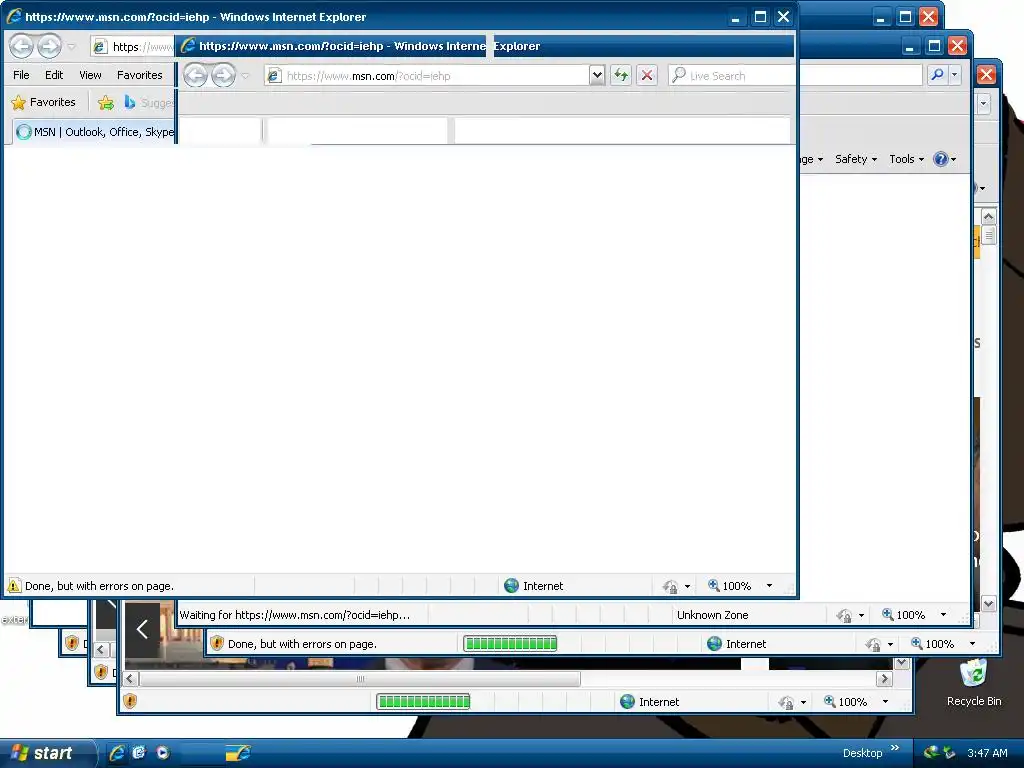Click Internet globe in third window status bar
Screen dimensions: 1024x768
click(714, 644)
